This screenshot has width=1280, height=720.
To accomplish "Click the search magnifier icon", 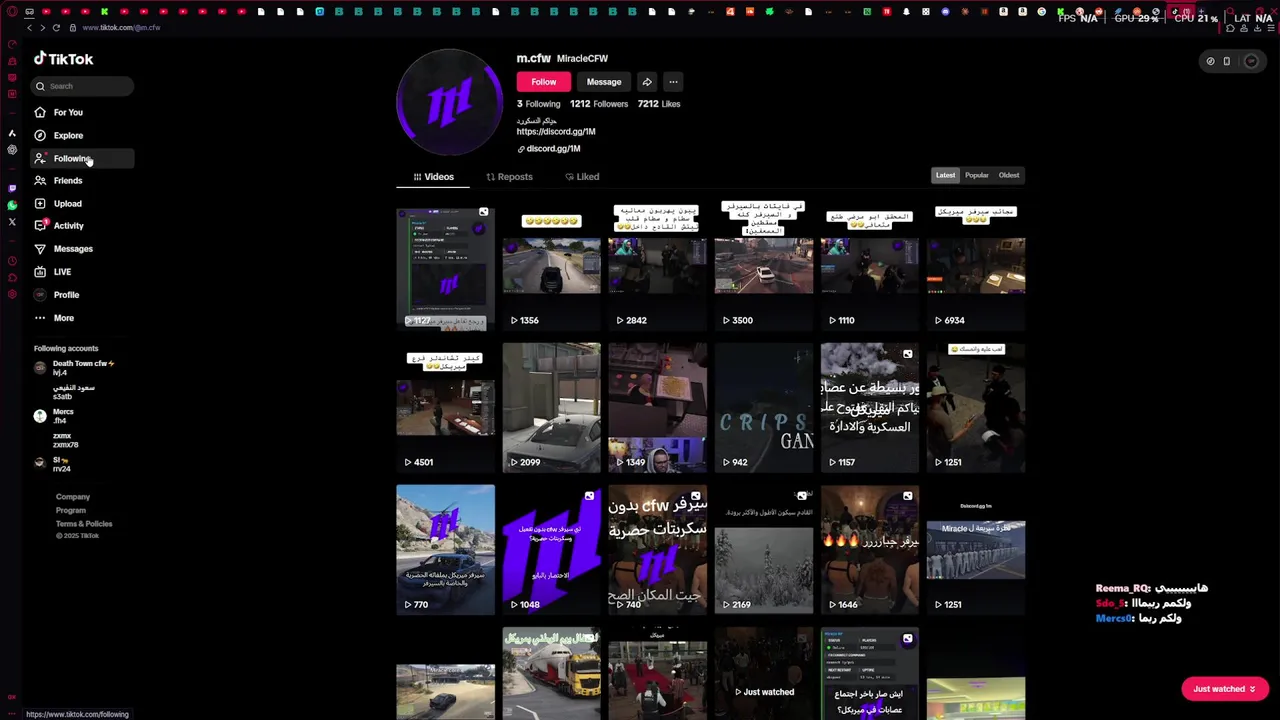I will click(41, 86).
